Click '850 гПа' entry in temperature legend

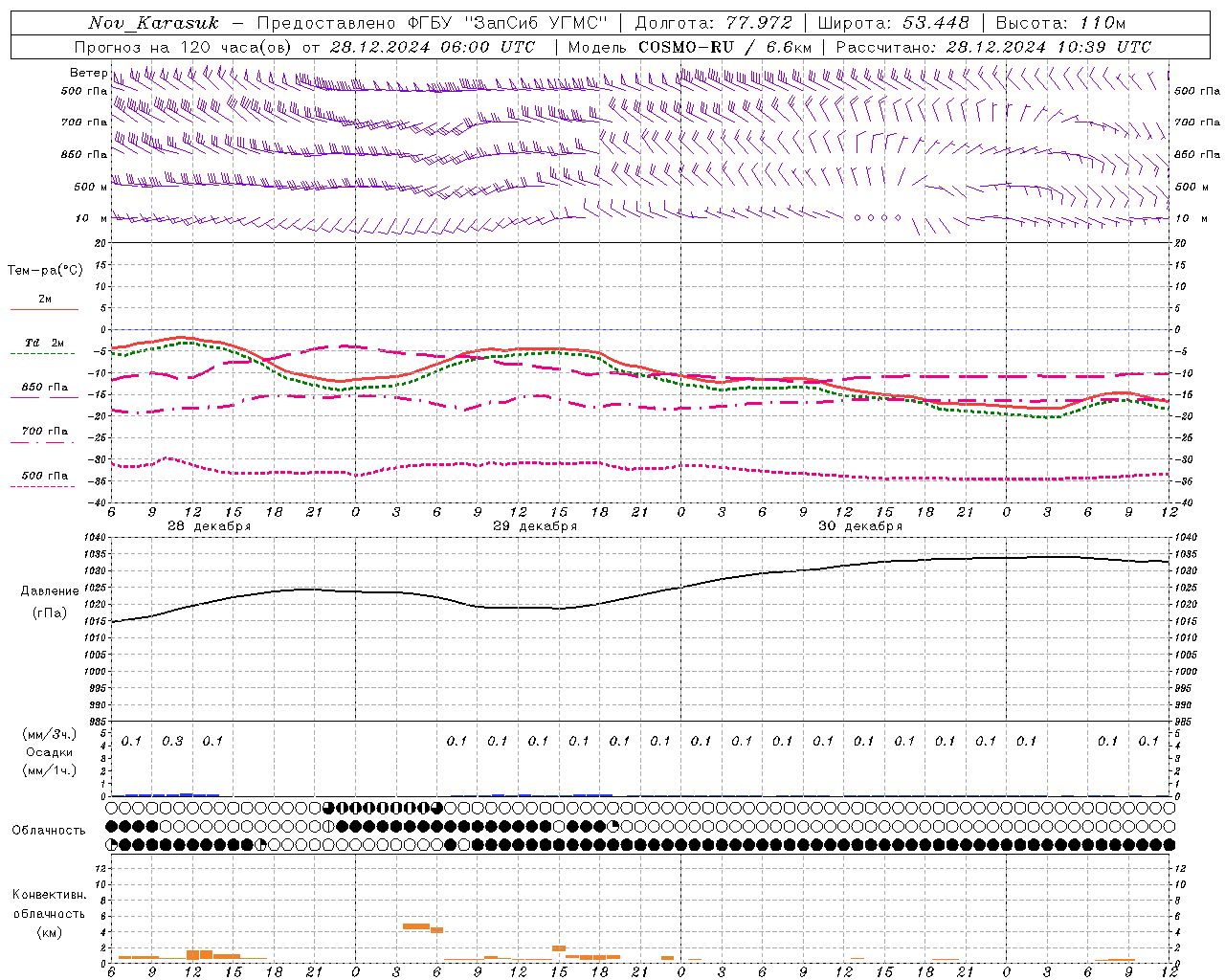45,388
